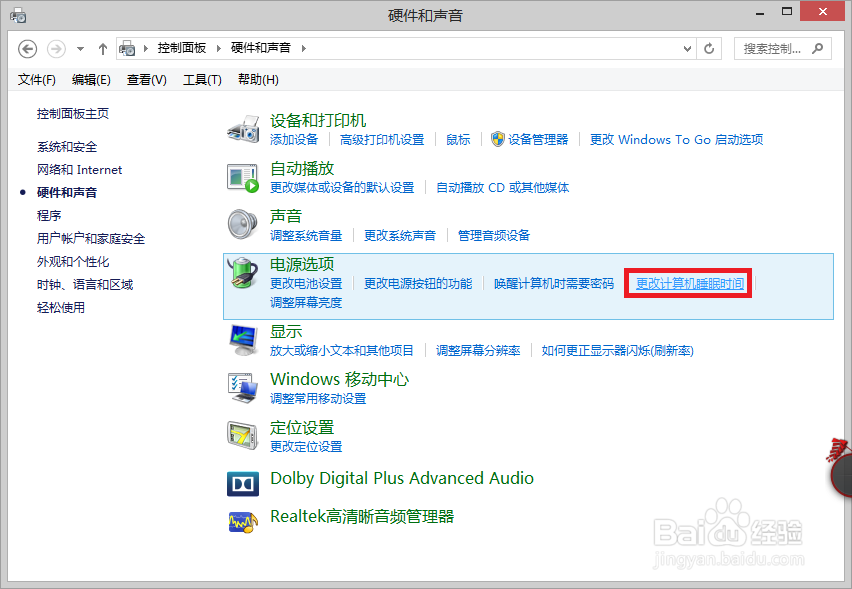Image resolution: width=852 pixels, height=589 pixels.
Task: Open the 帮助(H) menu
Action: pos(258,80)
